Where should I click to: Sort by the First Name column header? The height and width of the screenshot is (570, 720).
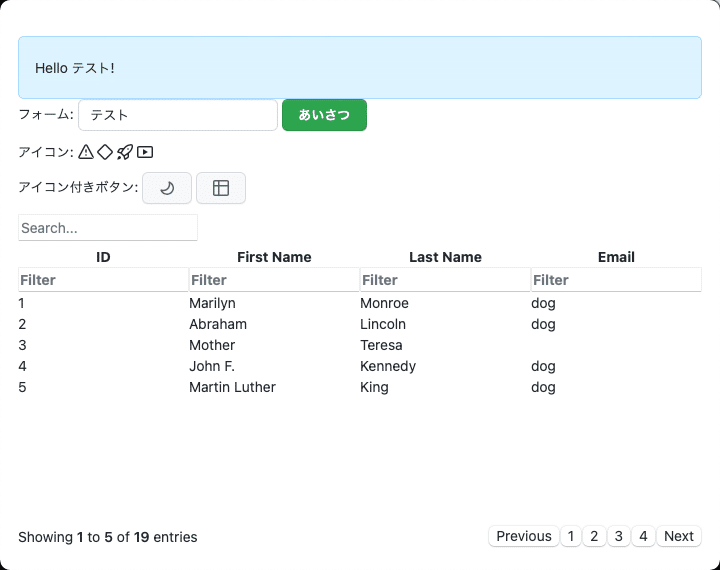pyautogui.click(x=274, y=257)
